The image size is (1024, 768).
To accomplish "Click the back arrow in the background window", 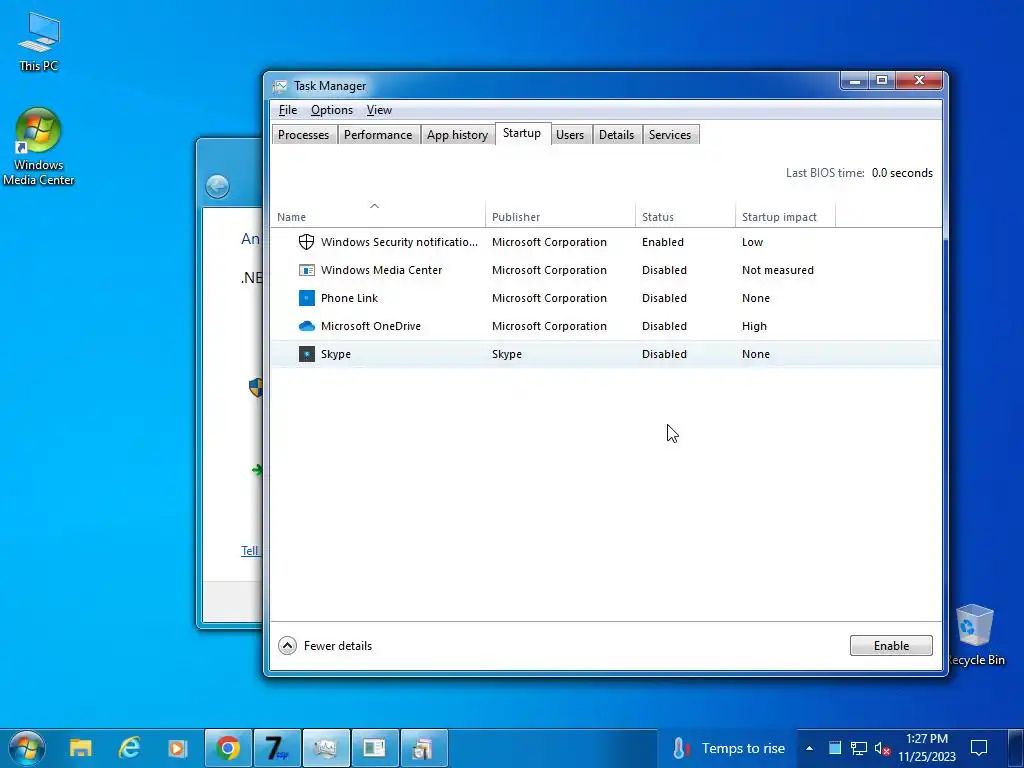I will point(217,187).
